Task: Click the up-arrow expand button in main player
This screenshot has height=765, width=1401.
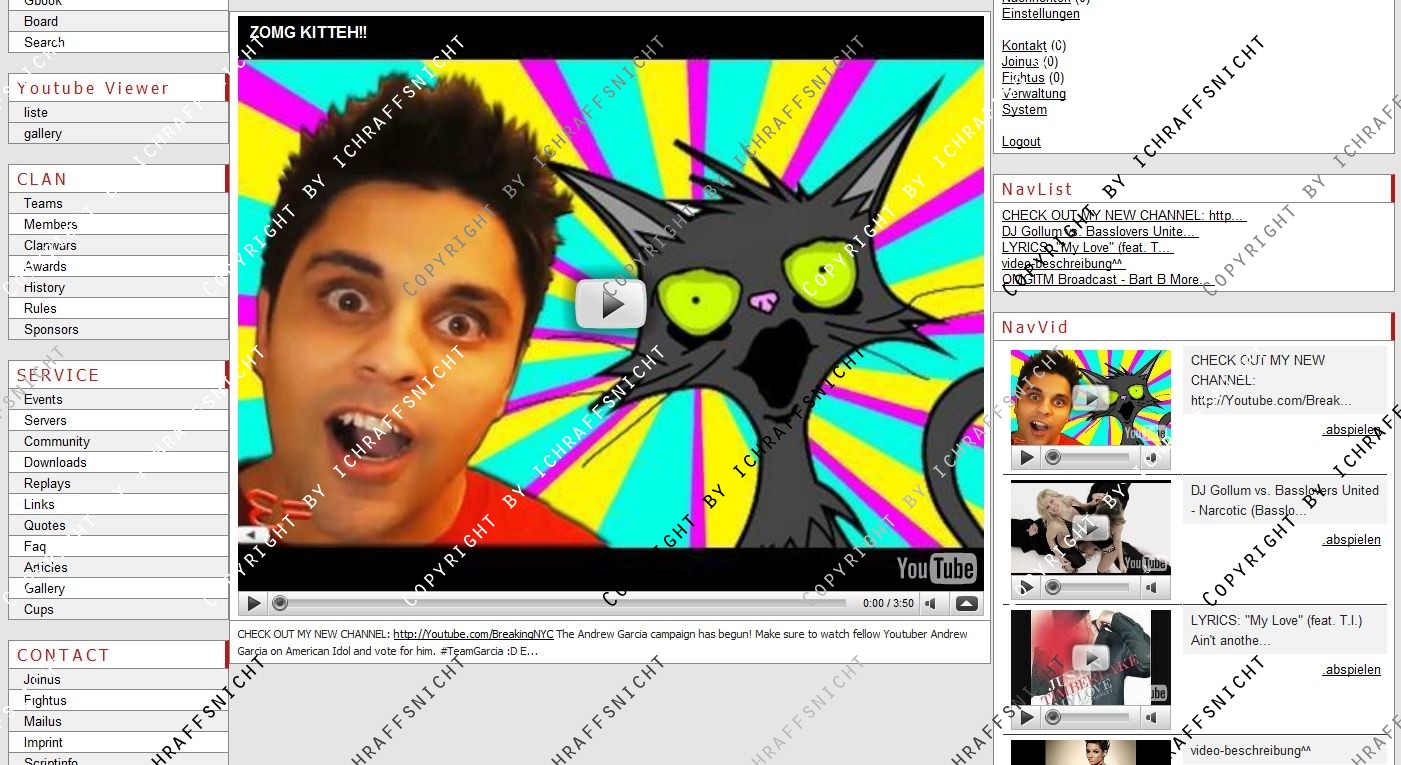Action: point(966,603)
